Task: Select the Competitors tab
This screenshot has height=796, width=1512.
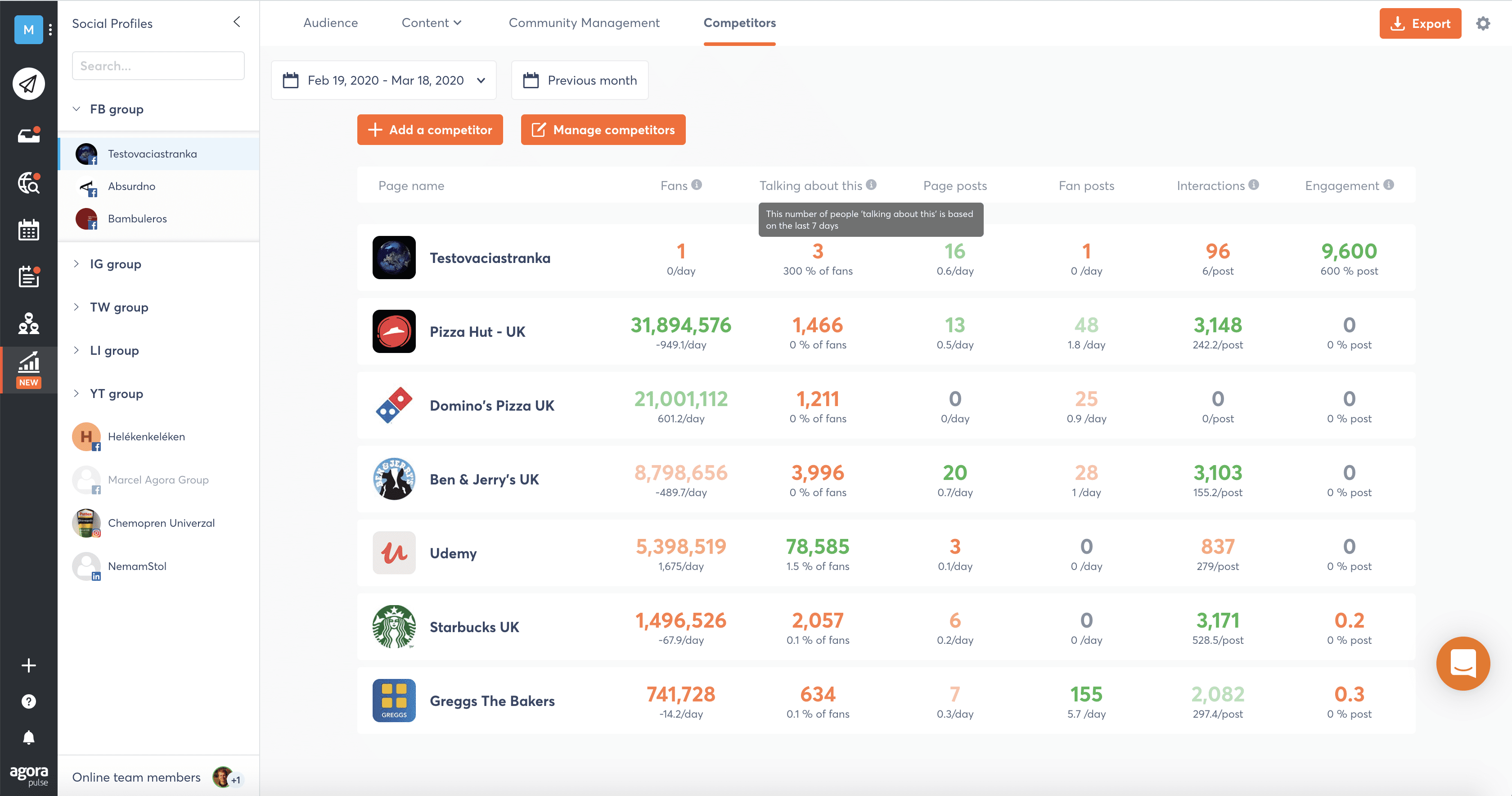Action: coord(739,23)
